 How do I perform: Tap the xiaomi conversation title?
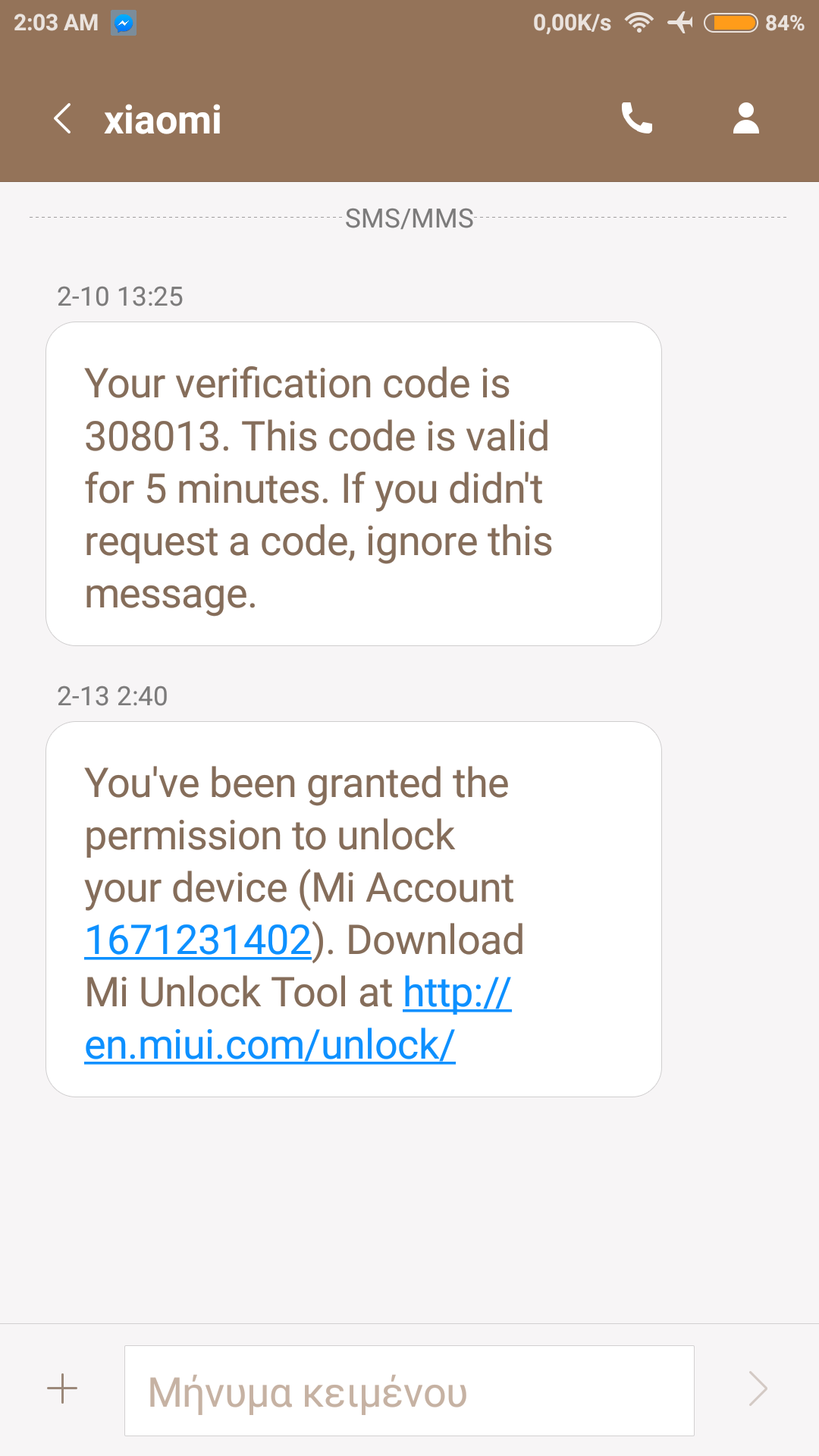[162, 120]
